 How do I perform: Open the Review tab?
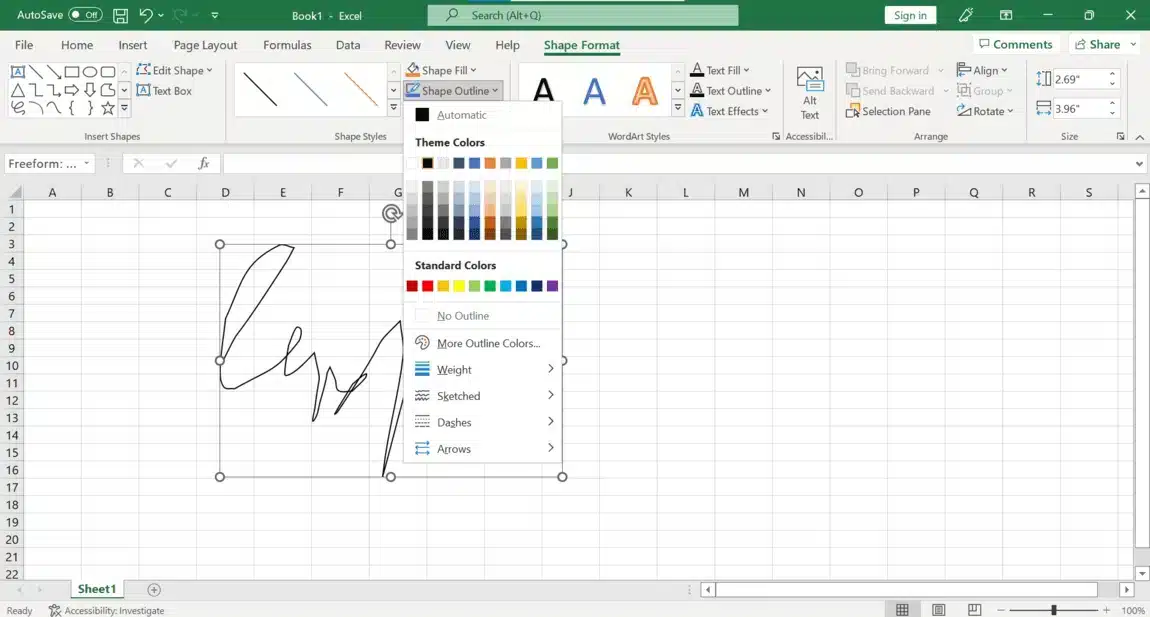[402, 44]
